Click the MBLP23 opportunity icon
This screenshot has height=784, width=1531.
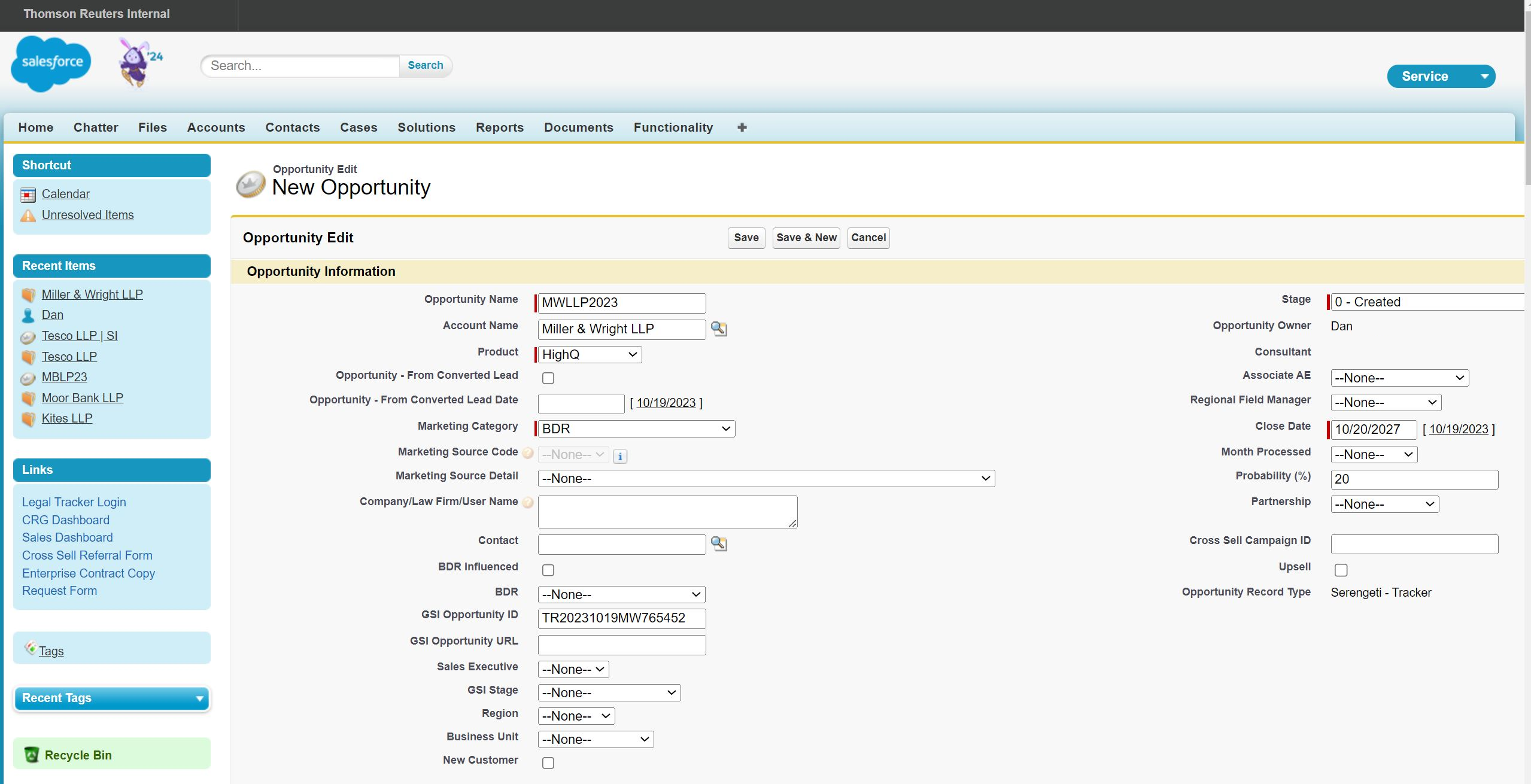pos(28,378)
